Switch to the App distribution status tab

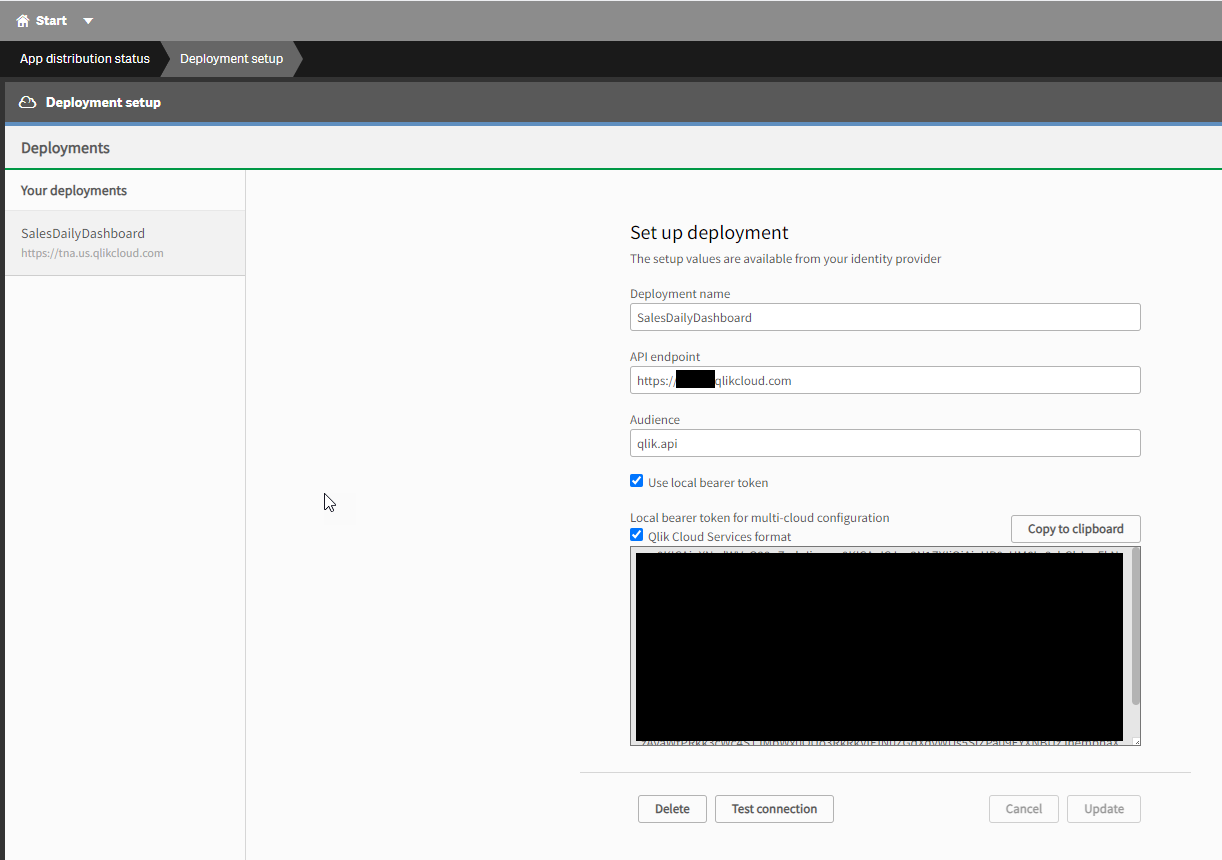pos(83,58)
